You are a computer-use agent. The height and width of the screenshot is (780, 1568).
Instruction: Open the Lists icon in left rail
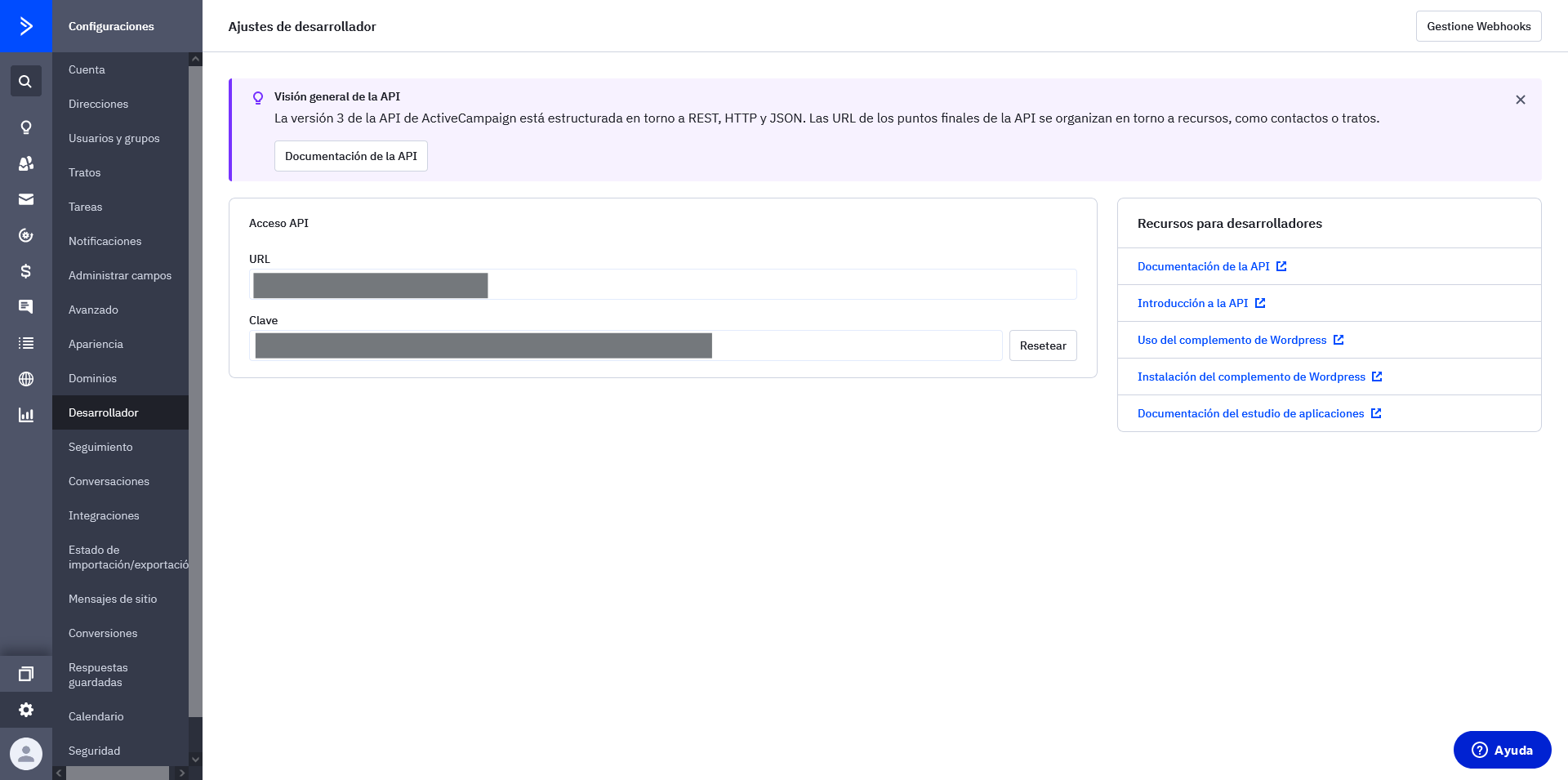(26, 343)
